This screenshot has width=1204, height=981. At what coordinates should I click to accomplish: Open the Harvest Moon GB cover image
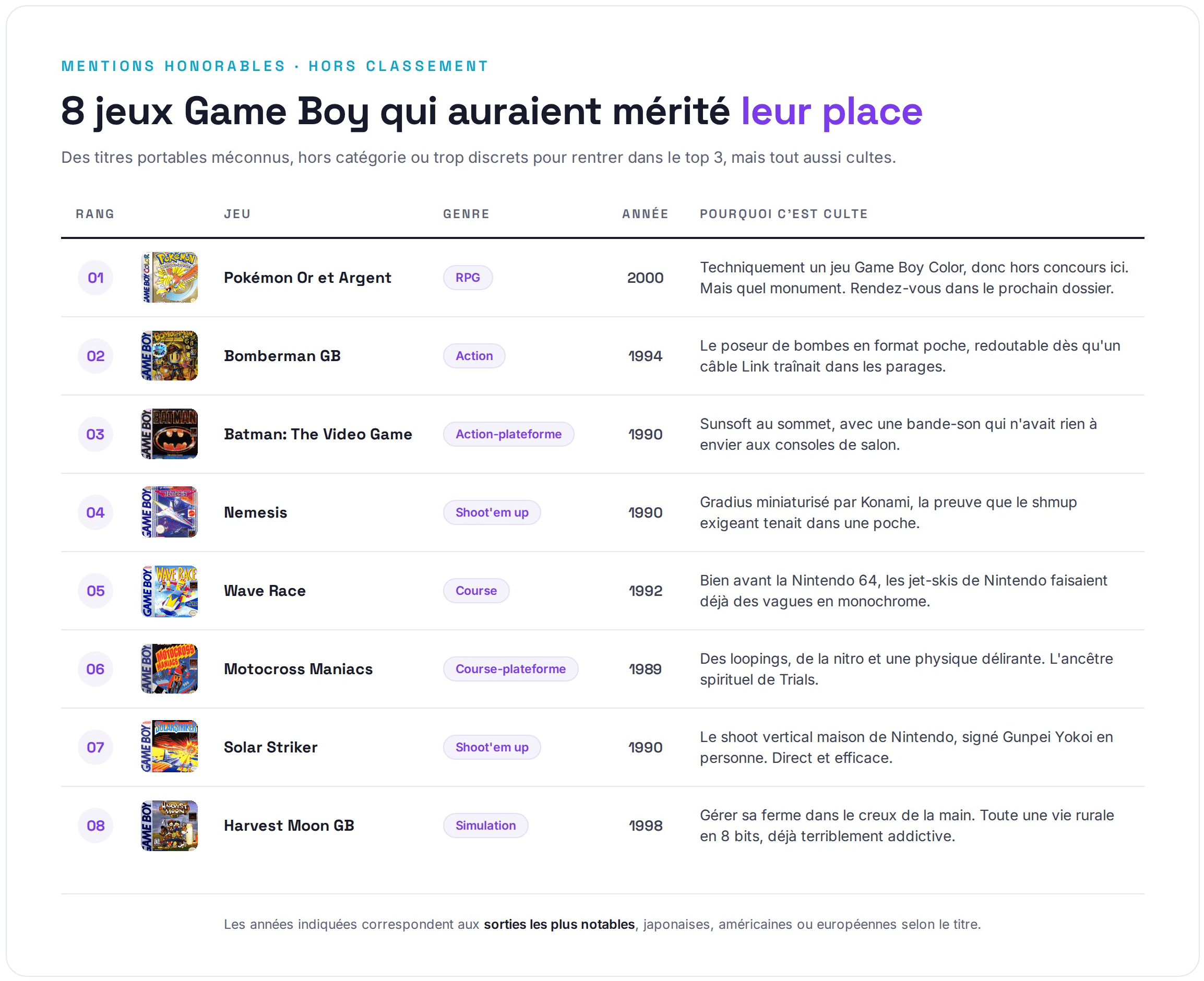[169, 825]
